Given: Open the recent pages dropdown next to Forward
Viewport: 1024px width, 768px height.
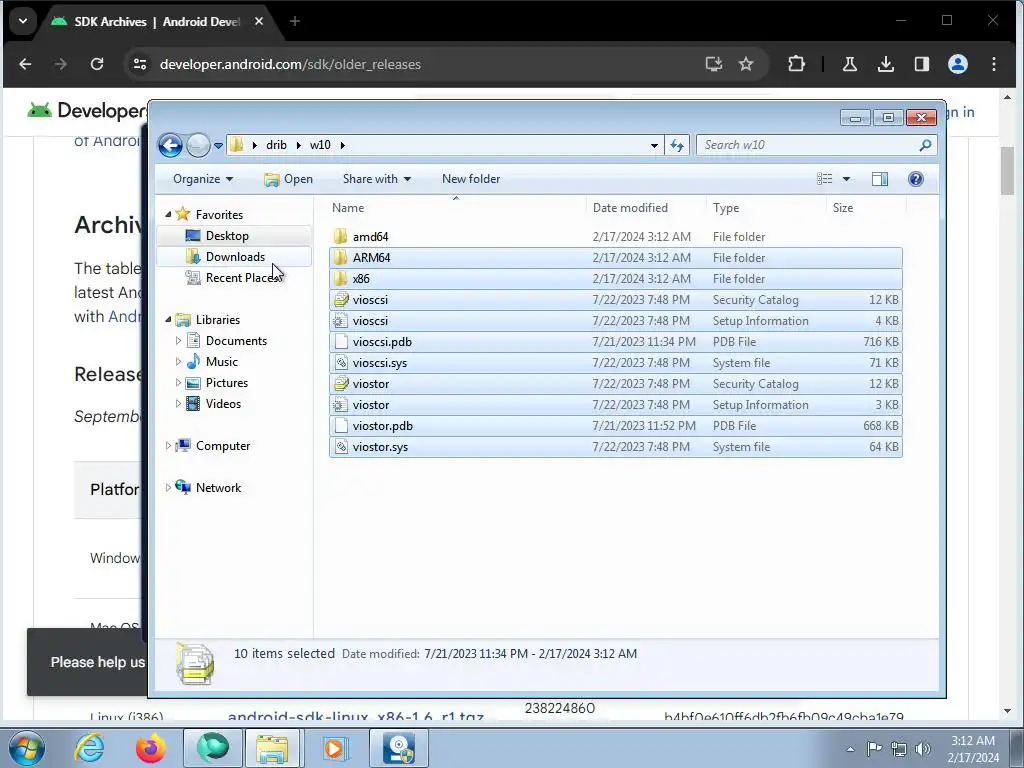Looking at the screenshot, I should pos(218,145).
